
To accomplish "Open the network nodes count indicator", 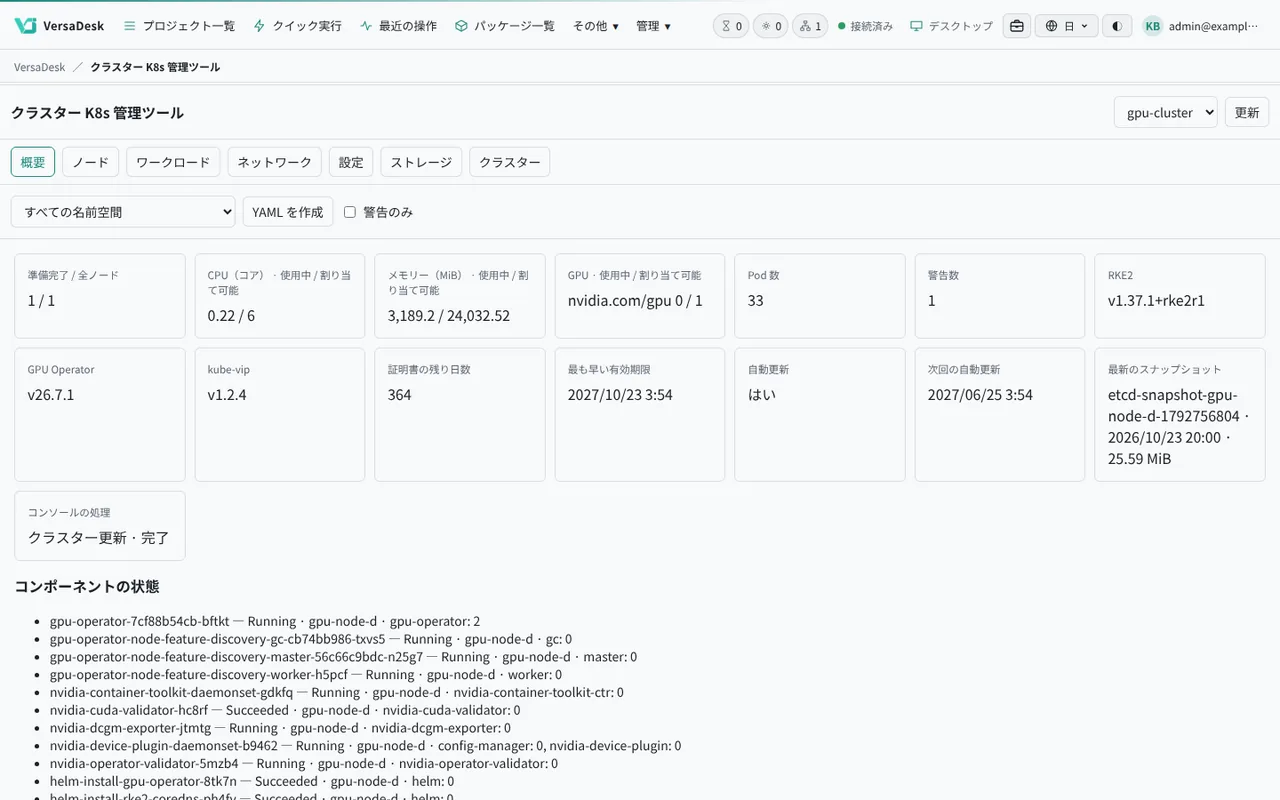I will [x=810, y=26].
